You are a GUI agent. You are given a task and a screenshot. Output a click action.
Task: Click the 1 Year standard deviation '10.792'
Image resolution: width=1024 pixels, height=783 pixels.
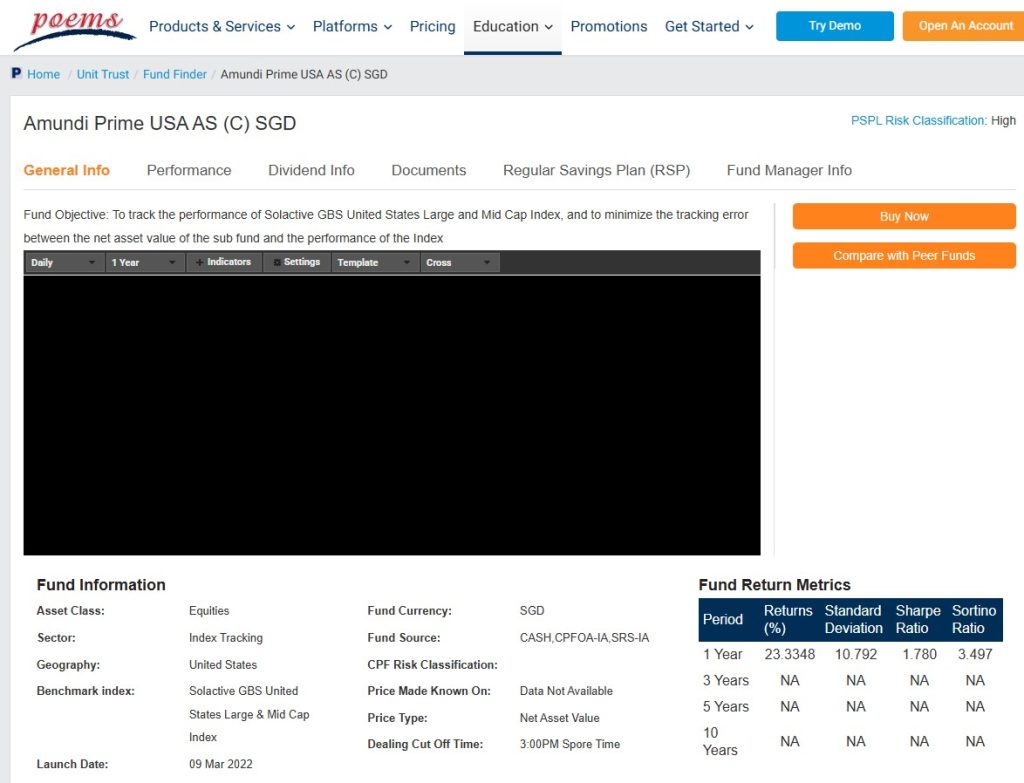856,654
